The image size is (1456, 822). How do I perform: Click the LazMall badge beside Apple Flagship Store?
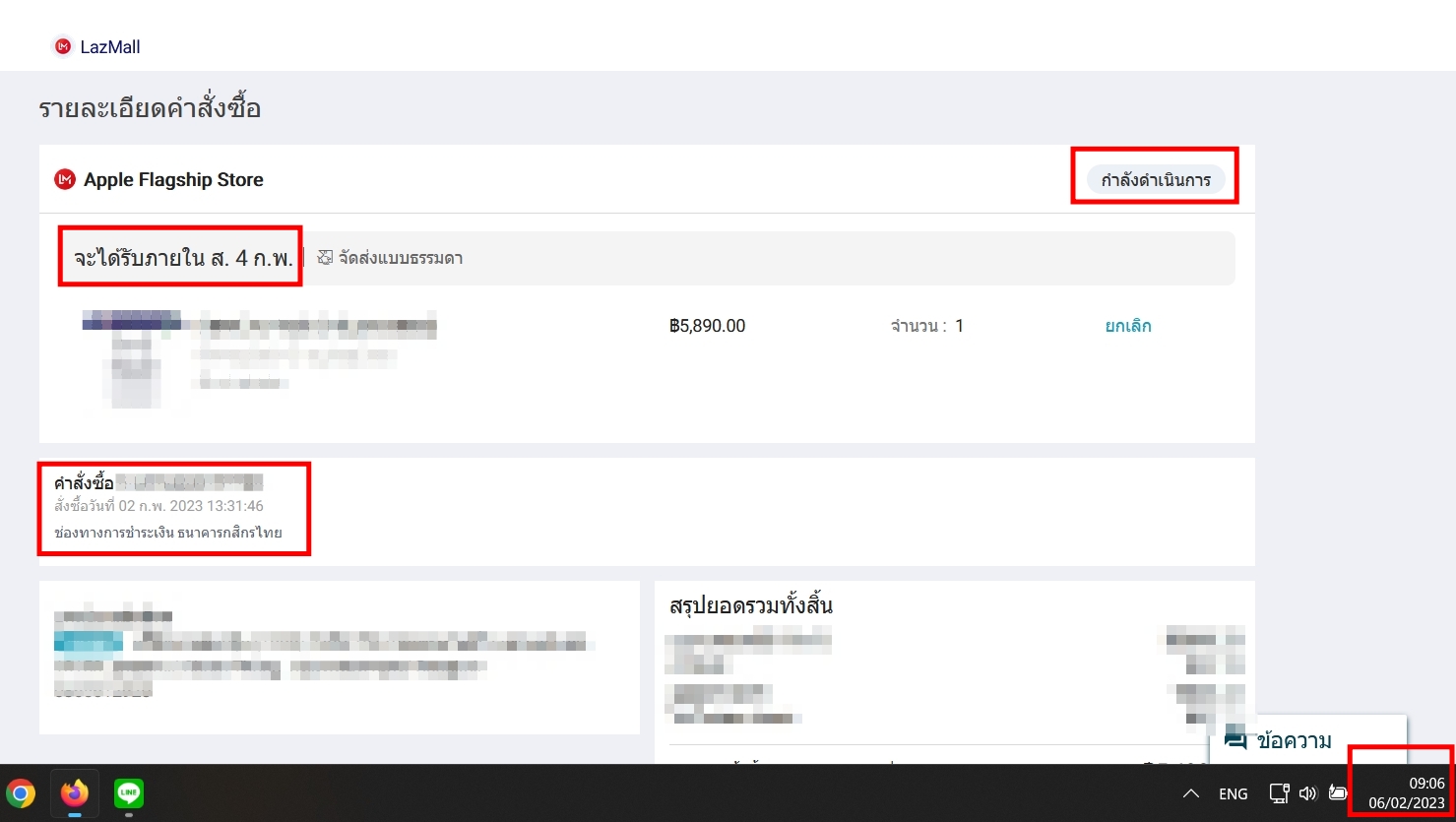65,179
